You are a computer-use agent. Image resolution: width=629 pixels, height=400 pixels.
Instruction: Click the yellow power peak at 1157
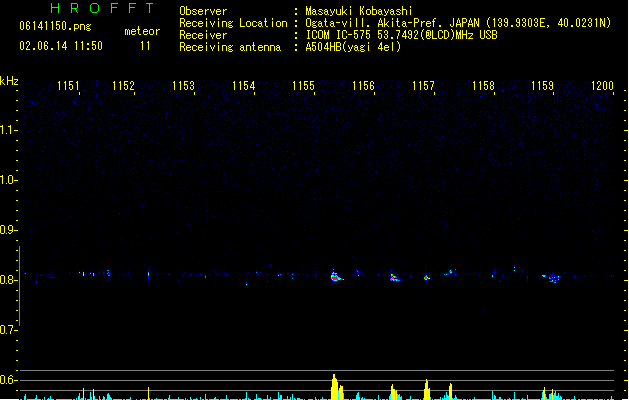[427, 390]
